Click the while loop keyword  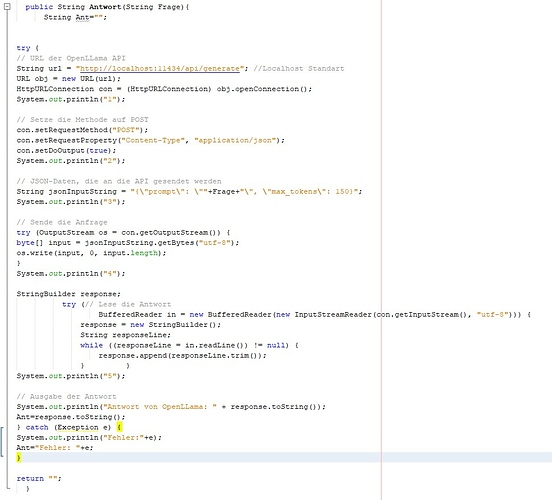(92, 345)
